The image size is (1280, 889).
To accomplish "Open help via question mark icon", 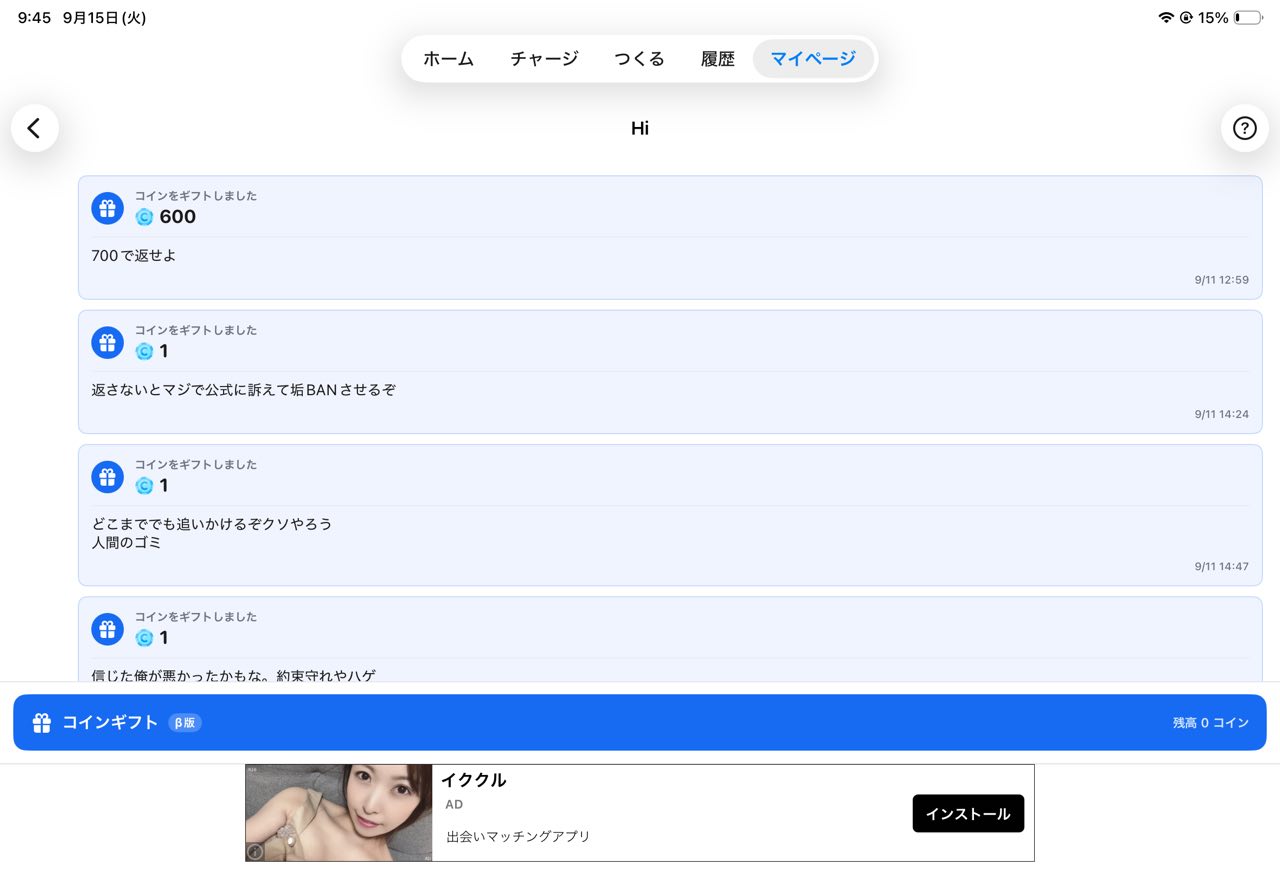I will tap(1244, 128).
